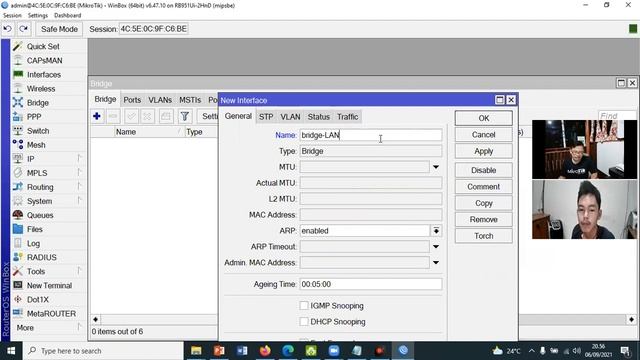Open Microsoft Edge from the taskbar
The width and height of the screenshot is (640, 360).
point(288,351)
